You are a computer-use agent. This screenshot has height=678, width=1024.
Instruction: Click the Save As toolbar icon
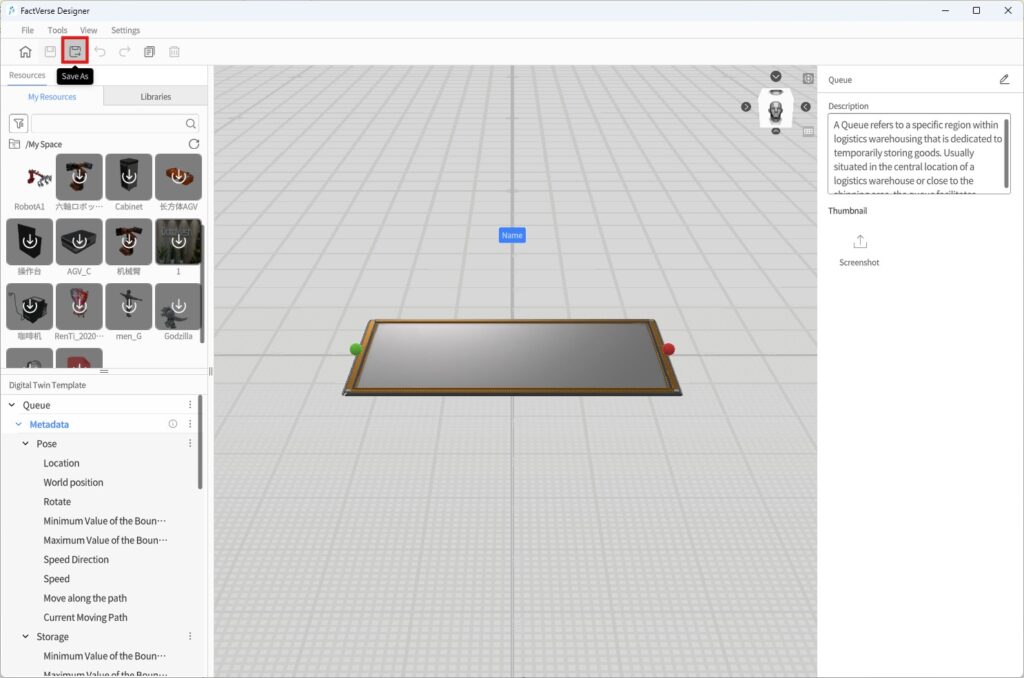tap(75, 52)
